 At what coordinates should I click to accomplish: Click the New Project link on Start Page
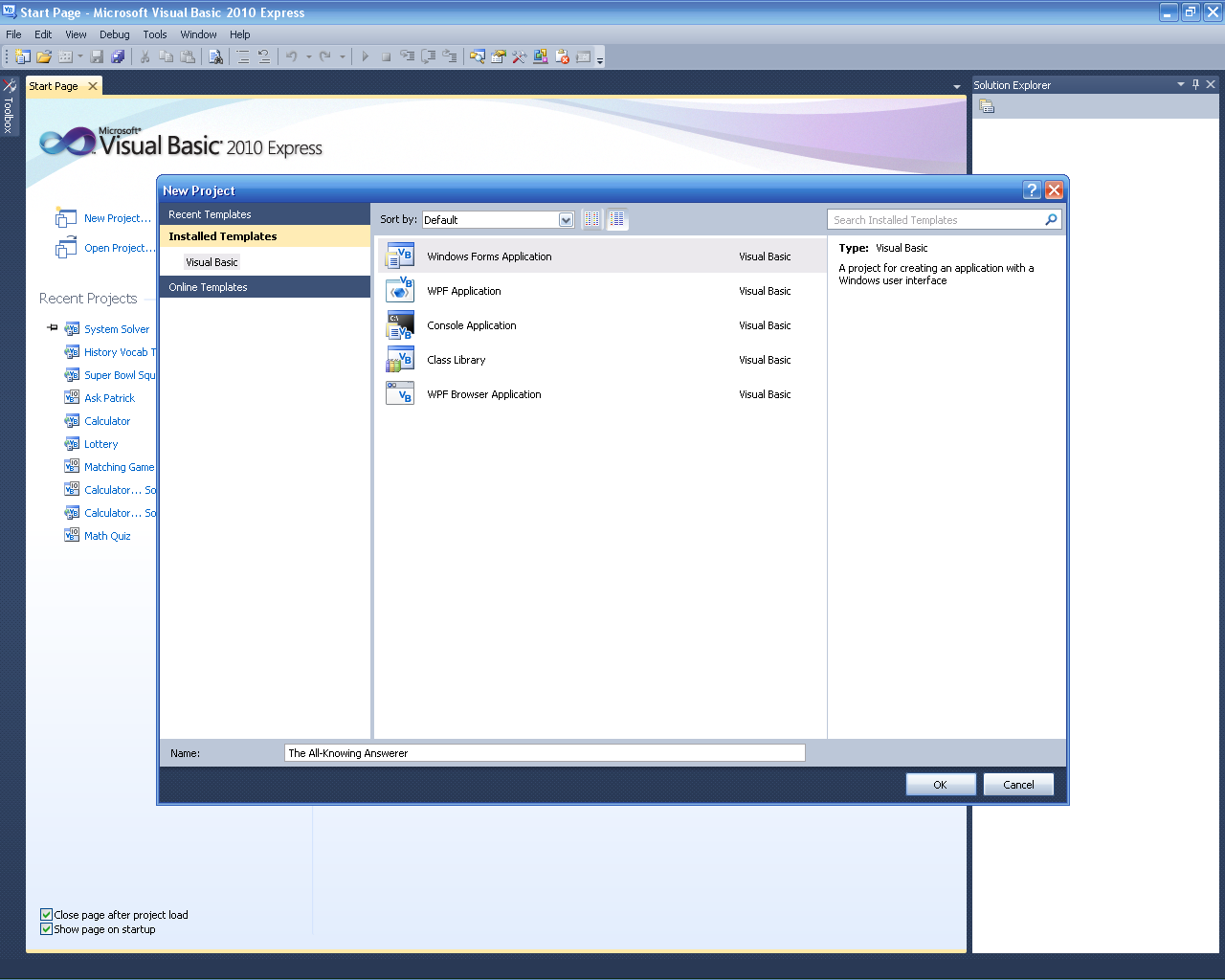tap(118, 218)
